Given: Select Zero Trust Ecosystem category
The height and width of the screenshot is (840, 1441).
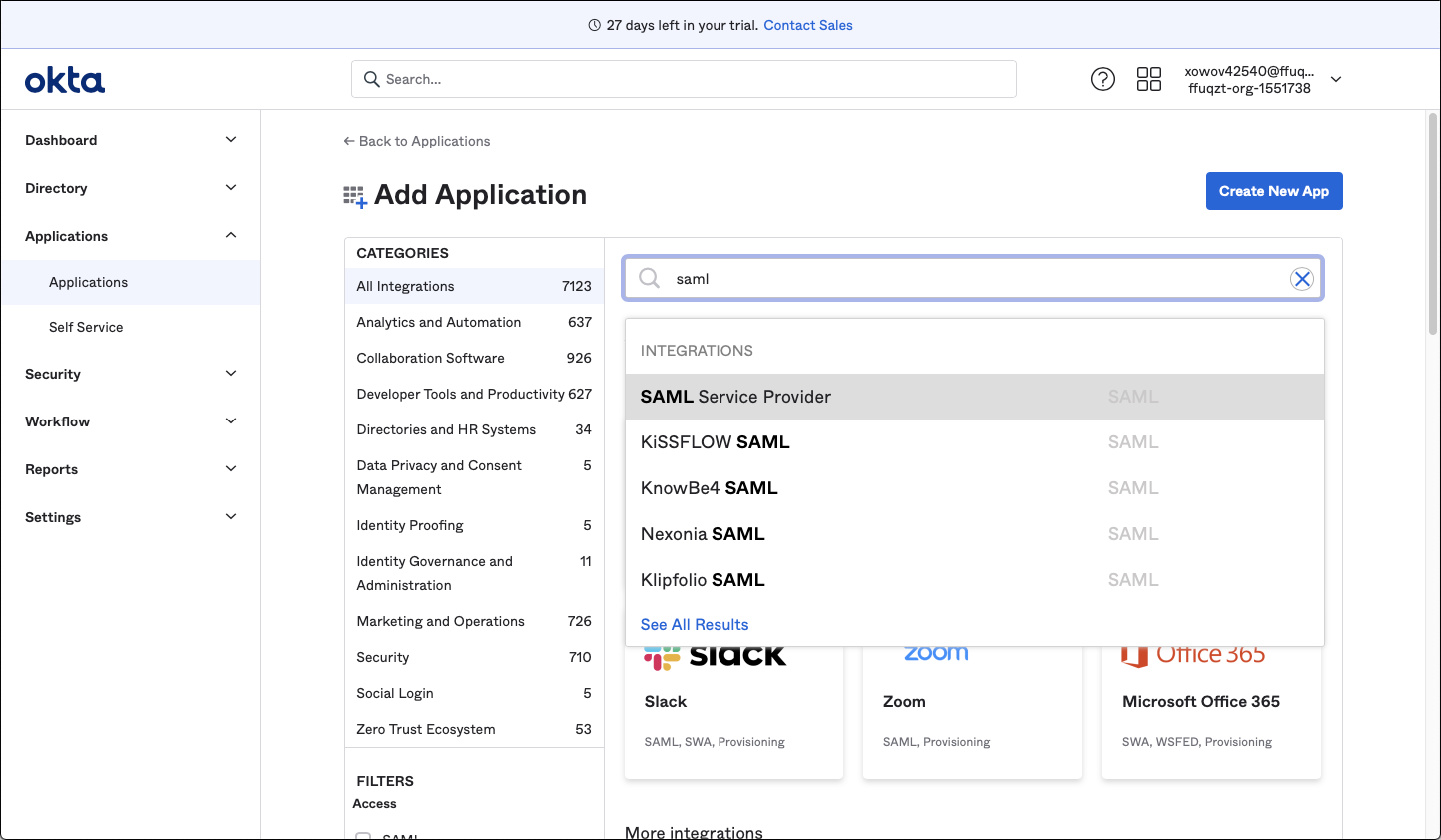Looking at the screenshot, I should [x=474, y=729].
